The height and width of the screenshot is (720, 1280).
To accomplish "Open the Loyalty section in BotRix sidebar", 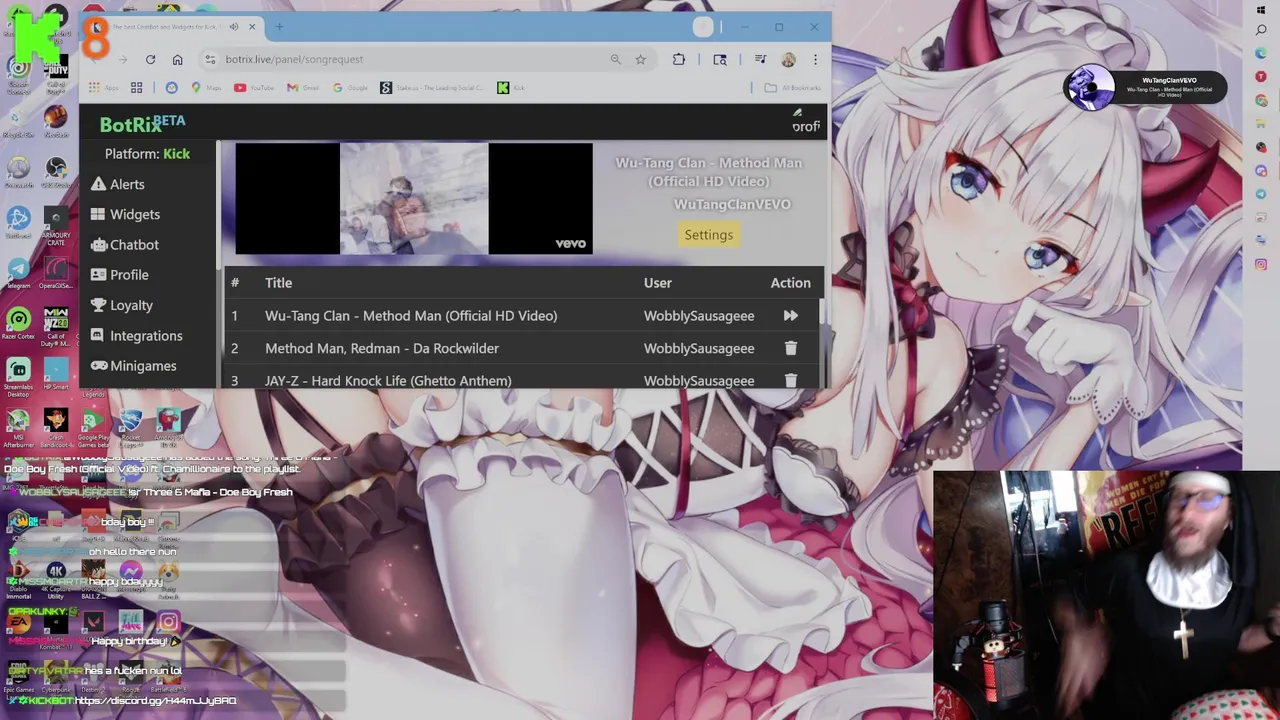I will pos(121,305).
